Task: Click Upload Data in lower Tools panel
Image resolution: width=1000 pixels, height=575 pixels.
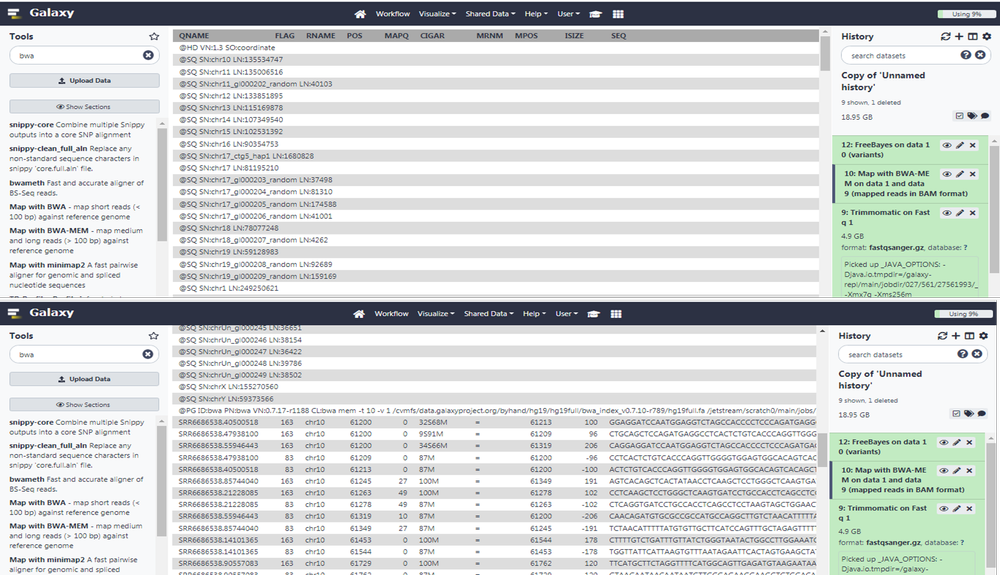Action: coord(84,379)
